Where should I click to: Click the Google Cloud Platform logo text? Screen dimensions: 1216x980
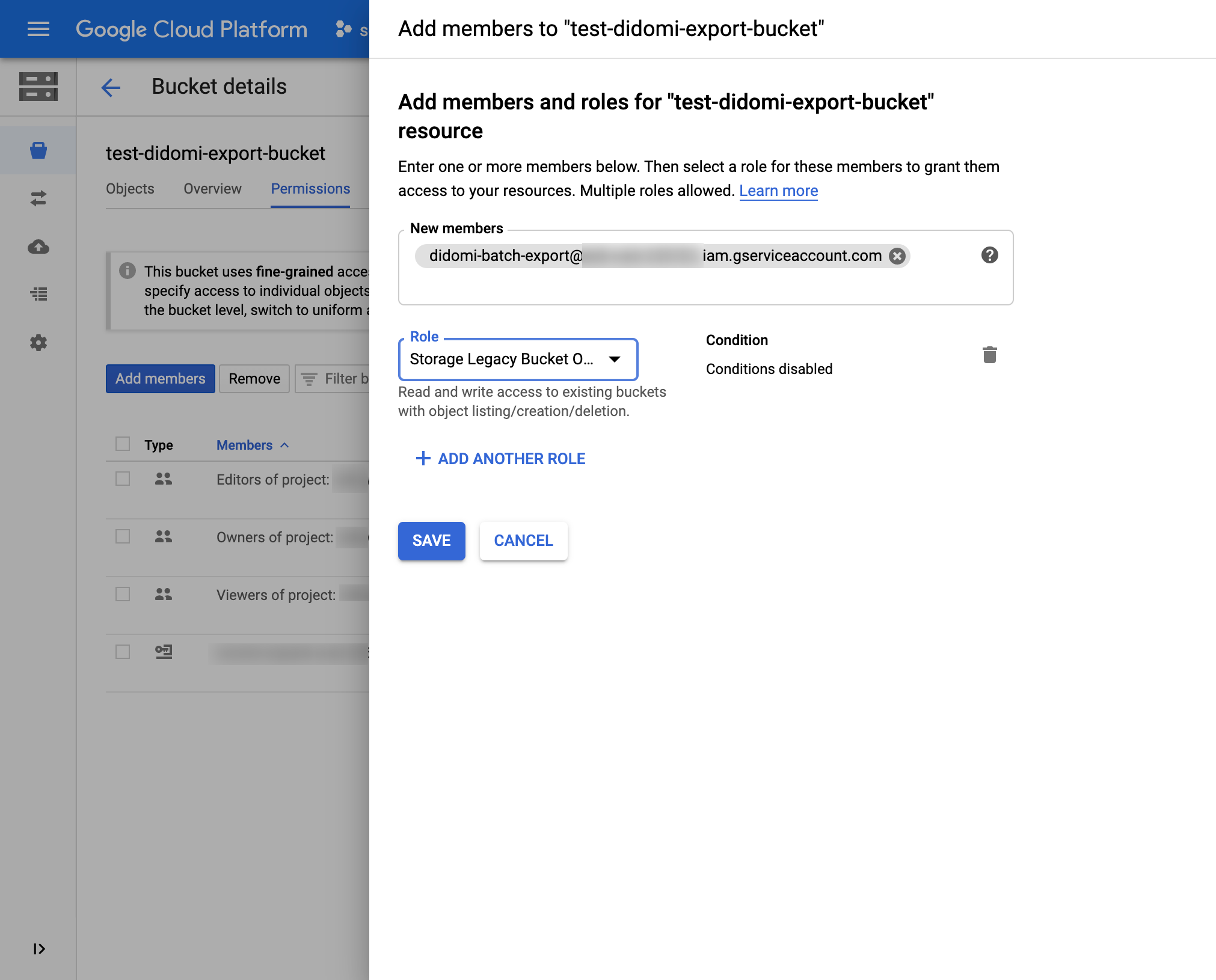coord(191,29)
